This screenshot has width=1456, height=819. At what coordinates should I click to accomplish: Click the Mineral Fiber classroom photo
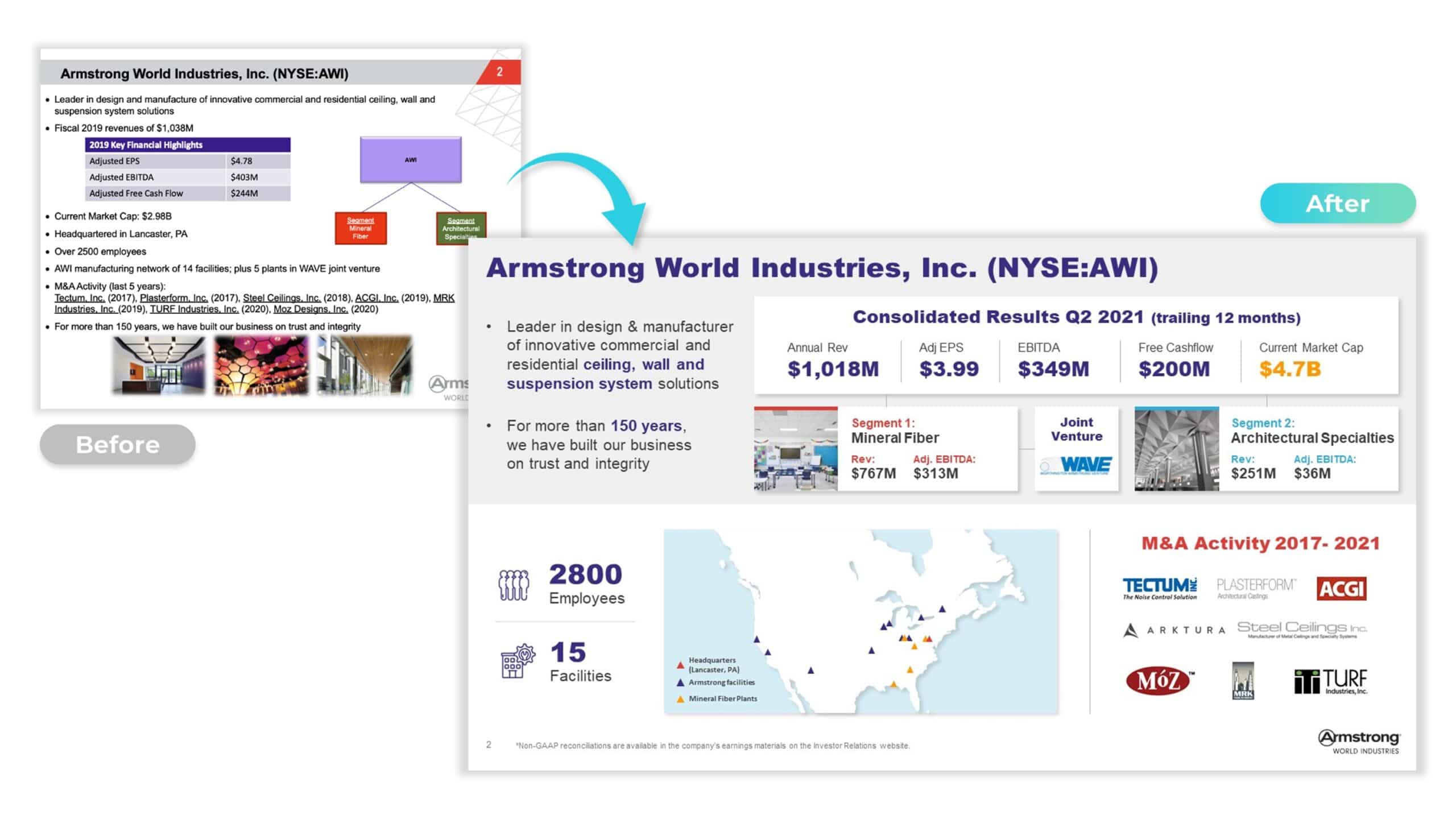click(x=796, y=449)
